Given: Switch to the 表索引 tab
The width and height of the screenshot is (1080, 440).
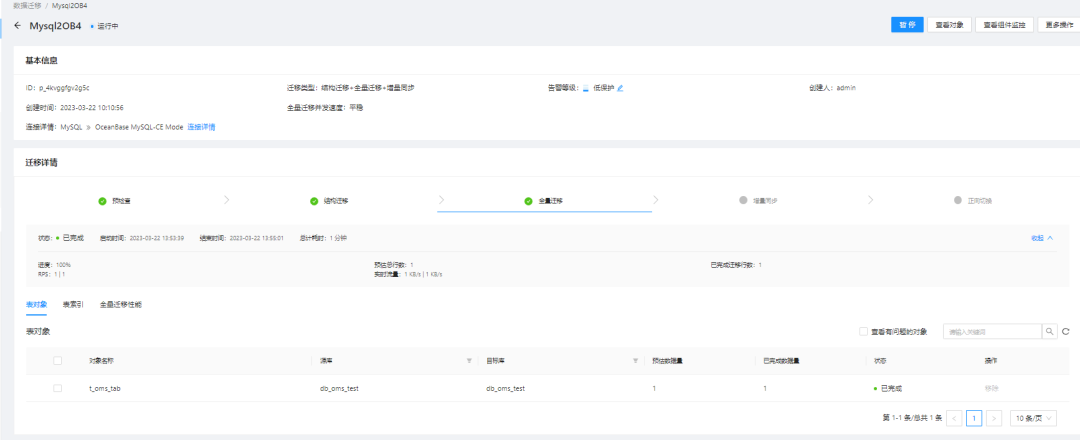Looking at the screenshot, I should (73, 304).
